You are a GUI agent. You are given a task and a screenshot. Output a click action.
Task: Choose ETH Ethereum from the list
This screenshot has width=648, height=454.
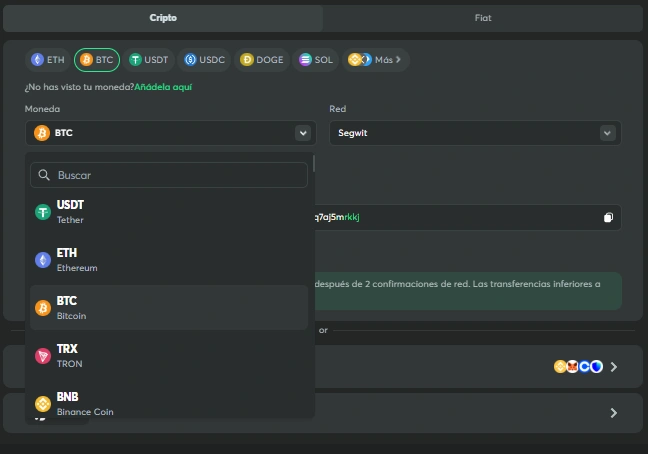pyautogui.click(x=169, y=260)
